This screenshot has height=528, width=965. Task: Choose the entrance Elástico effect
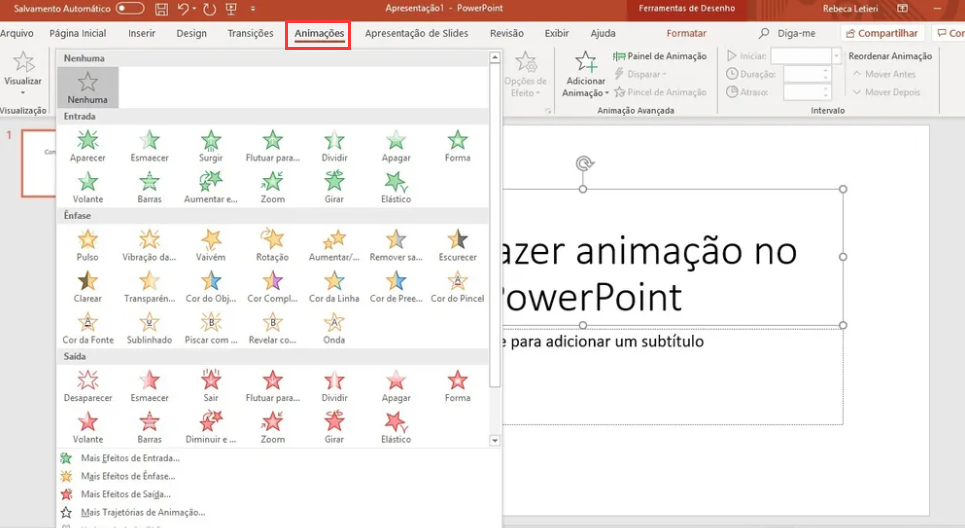[x=396, y=188]
